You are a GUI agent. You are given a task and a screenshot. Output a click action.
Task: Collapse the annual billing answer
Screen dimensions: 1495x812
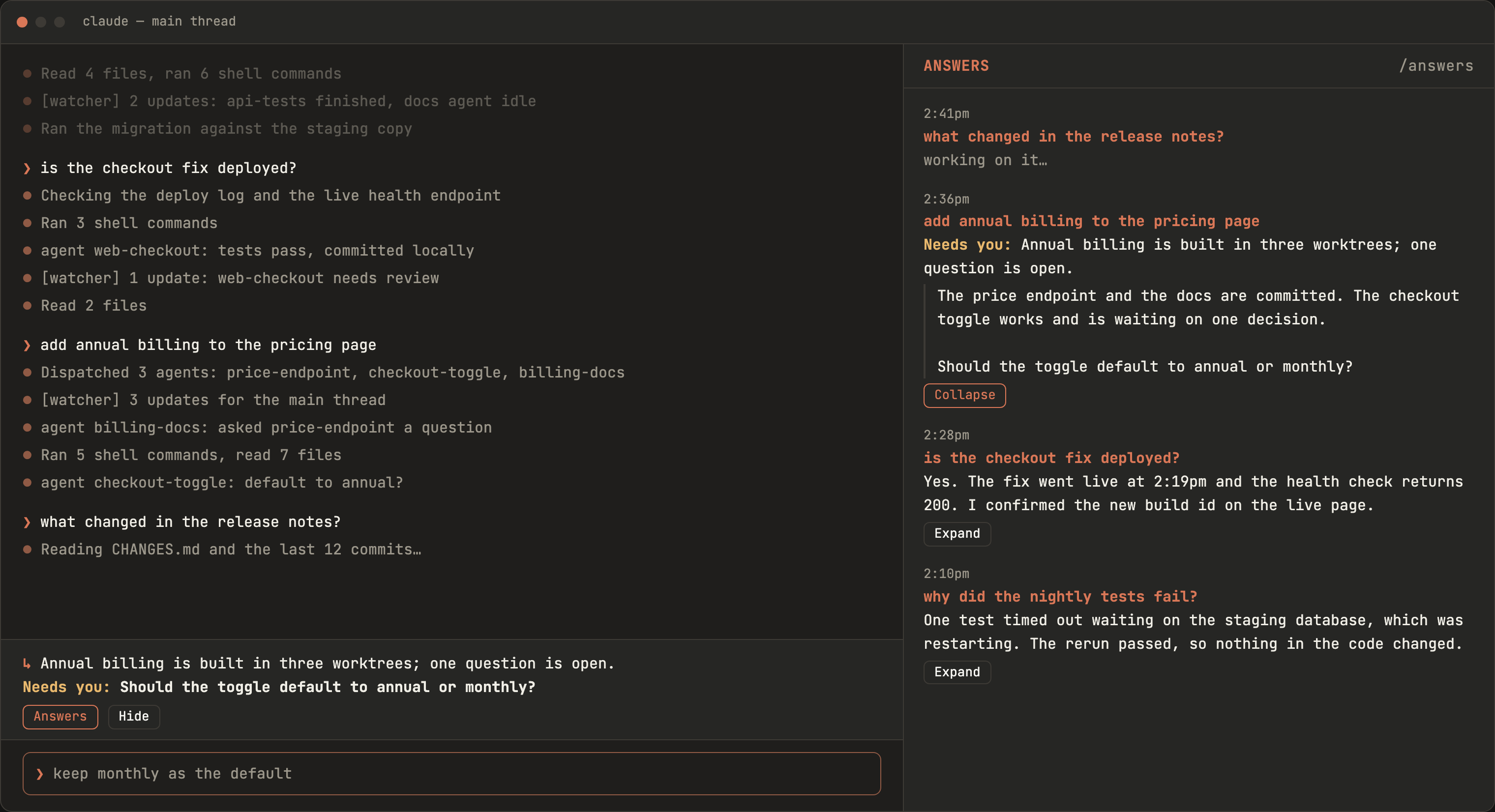coord(964,395)
